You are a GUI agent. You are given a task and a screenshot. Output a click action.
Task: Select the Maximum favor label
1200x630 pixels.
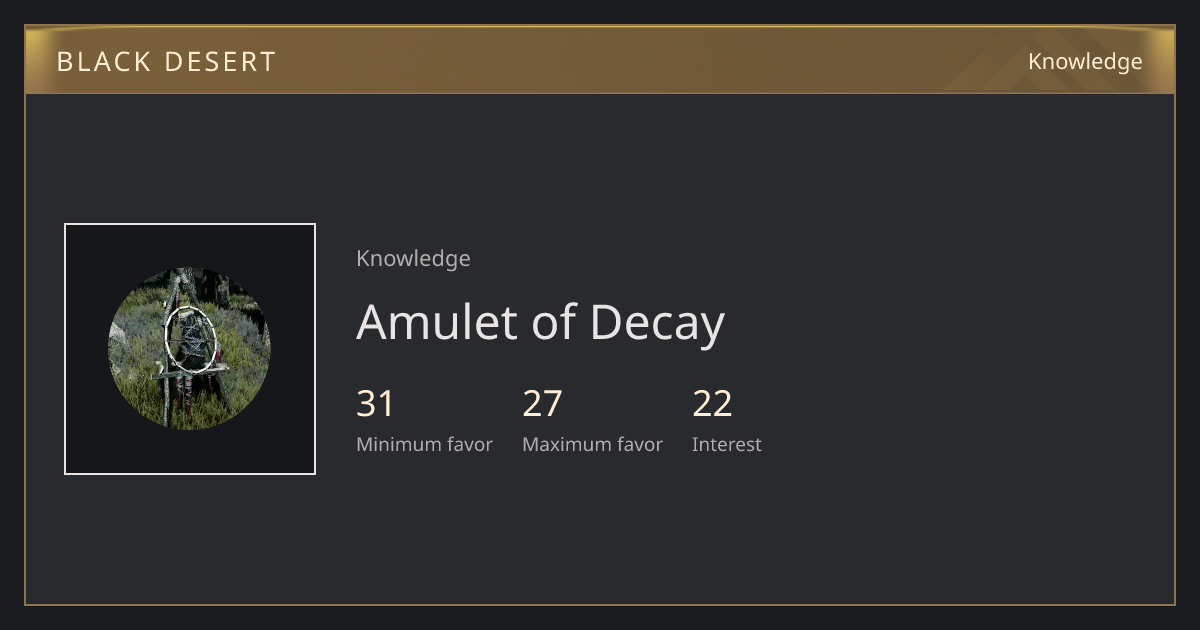tap(592, 444)
